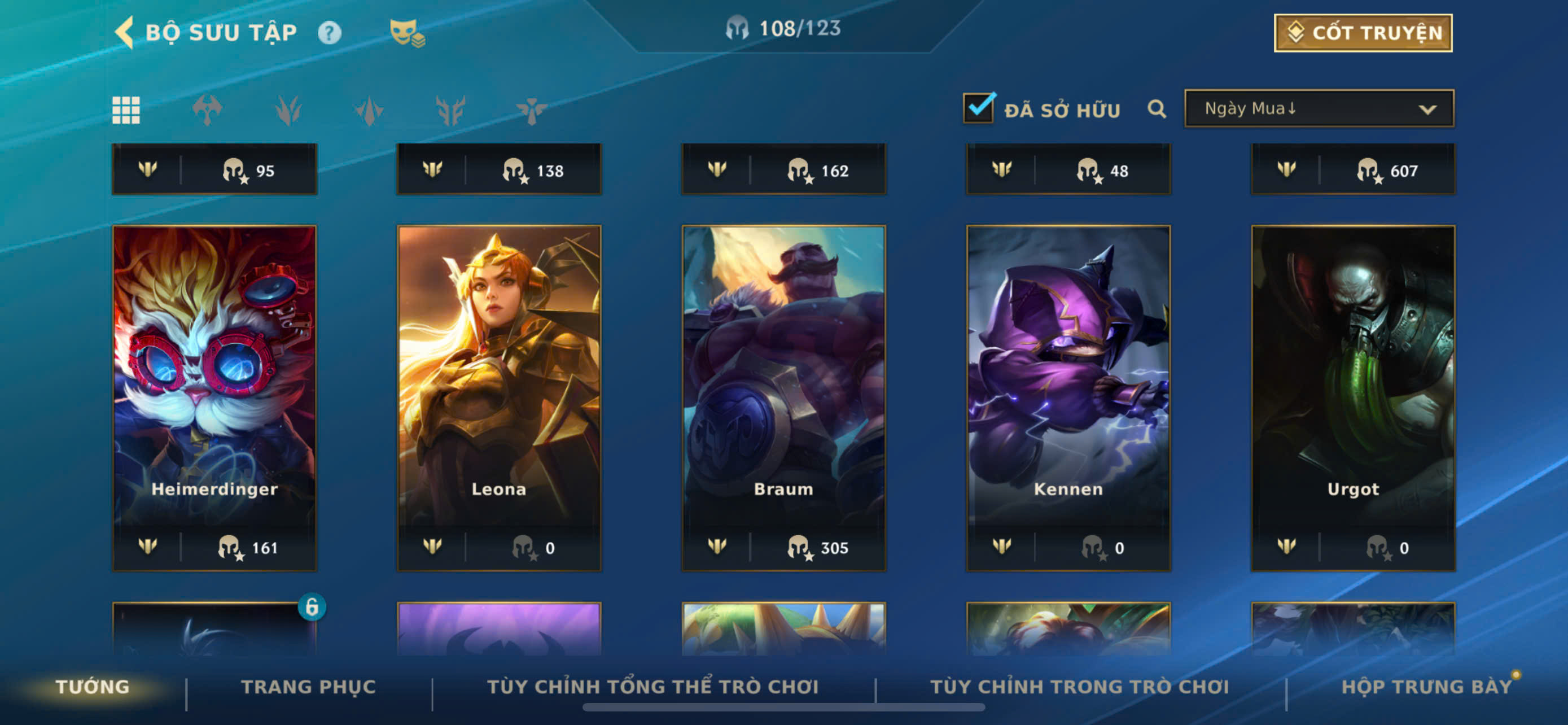
Task: Click the horizontal scroll bar at bottom
Action: 783,707
